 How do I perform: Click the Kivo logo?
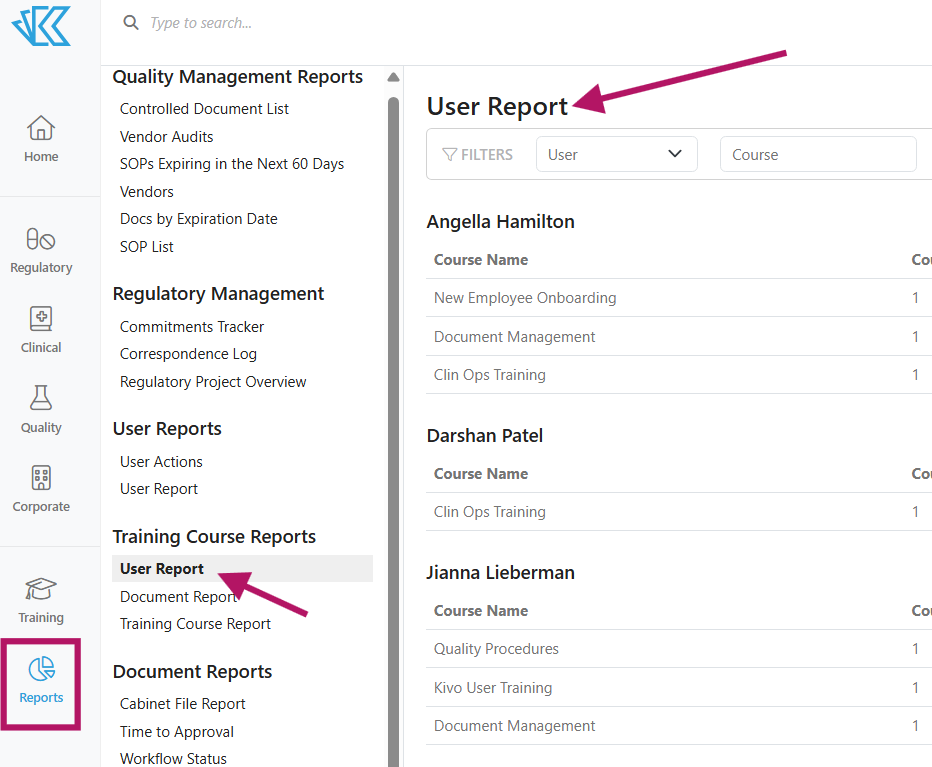40,27
